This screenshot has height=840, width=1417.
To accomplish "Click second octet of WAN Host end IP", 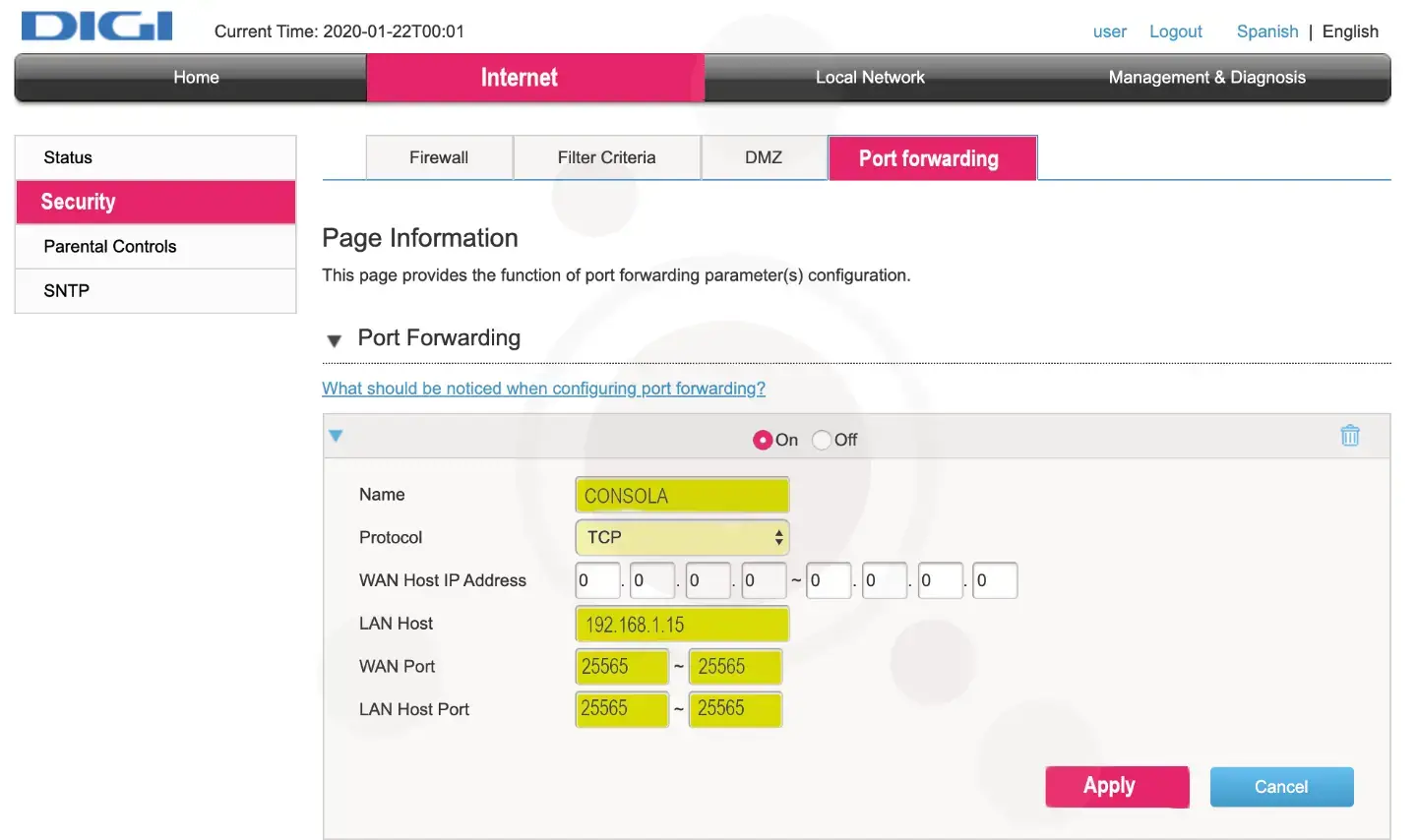I will click(885, 580).
